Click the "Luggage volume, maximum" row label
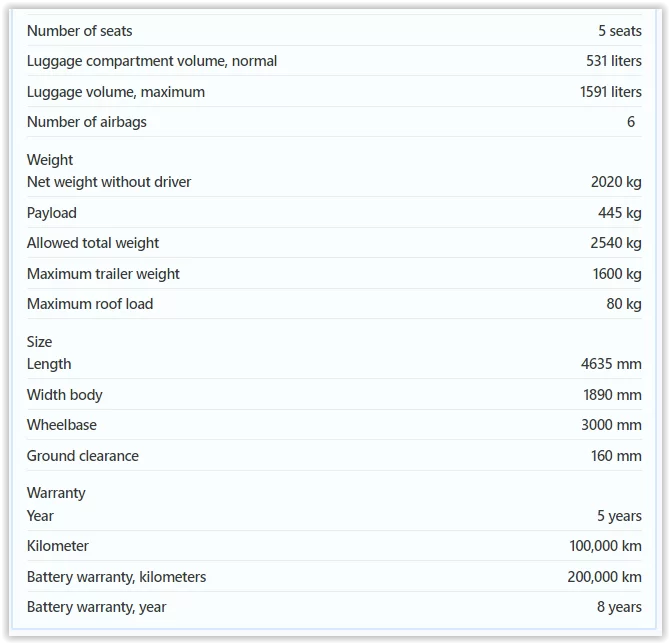 (x=115, y=92)
